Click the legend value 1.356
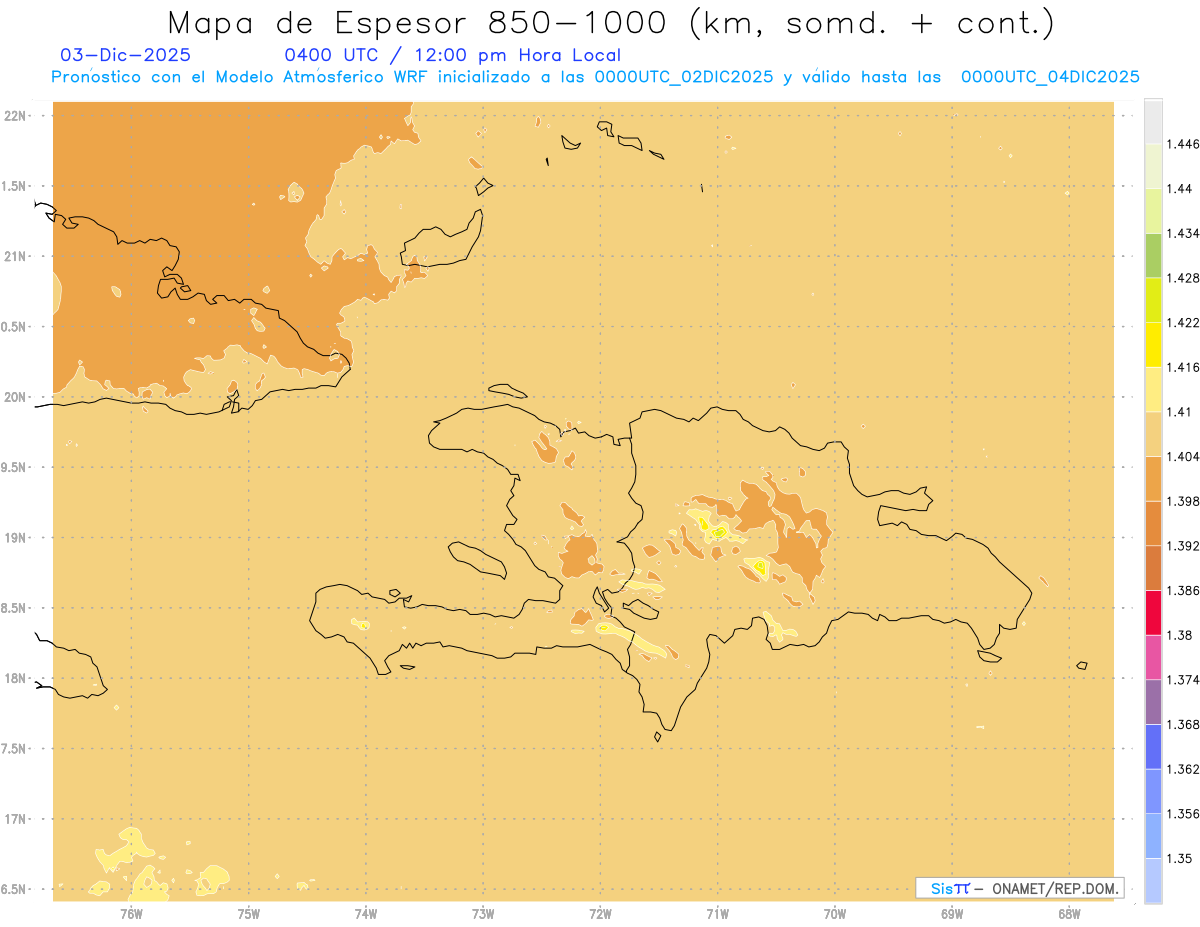 pyautogui.click(x=1183, y=813)
